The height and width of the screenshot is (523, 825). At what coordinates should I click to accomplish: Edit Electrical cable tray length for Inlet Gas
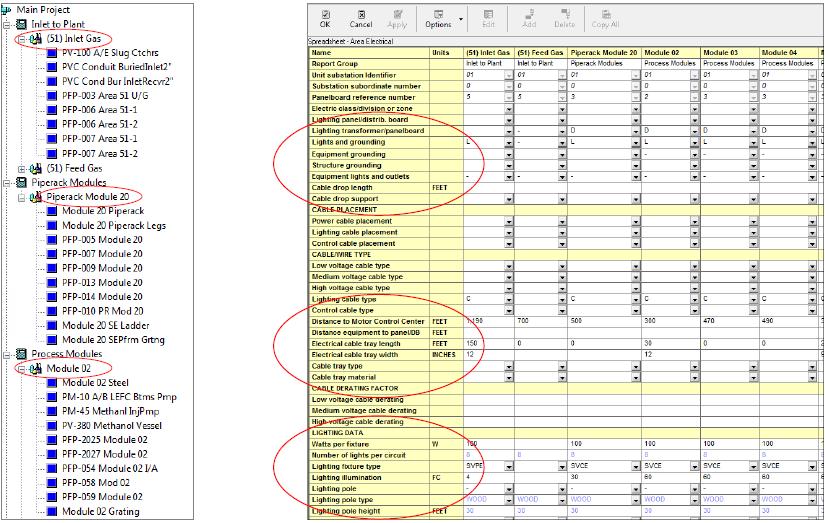[x=489, y=344]
